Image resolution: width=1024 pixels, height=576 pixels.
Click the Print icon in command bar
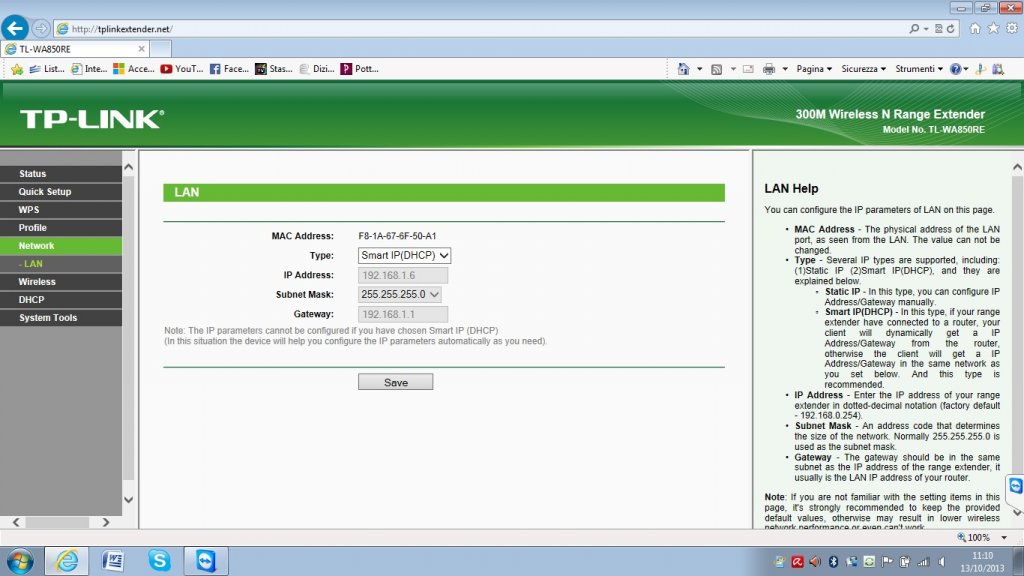tap(769, 69)
